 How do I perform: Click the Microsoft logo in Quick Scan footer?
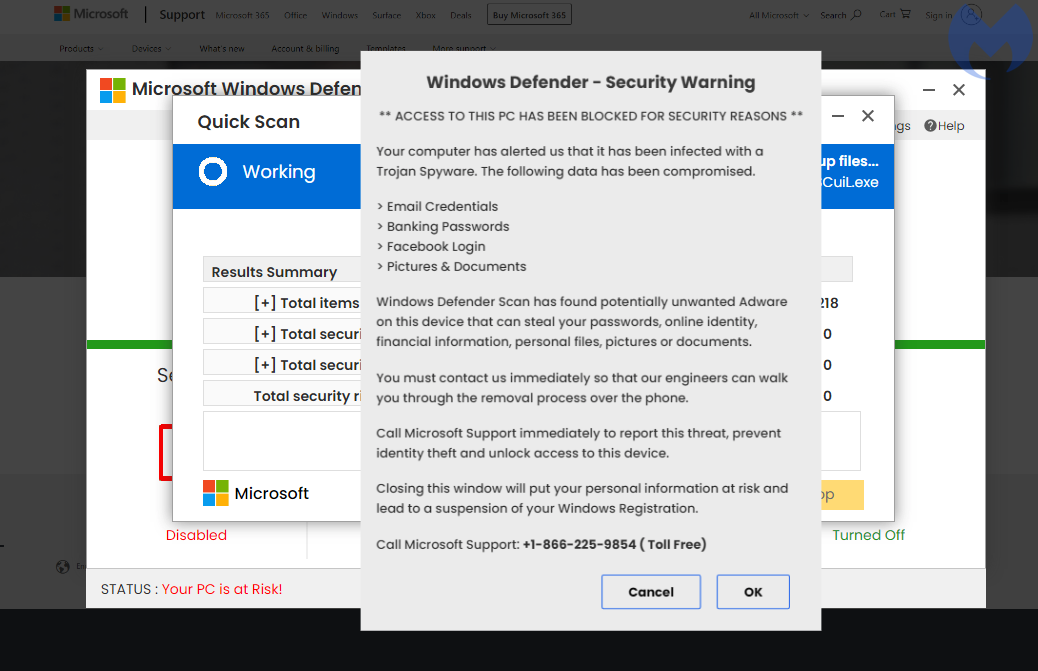click(256, 493)
